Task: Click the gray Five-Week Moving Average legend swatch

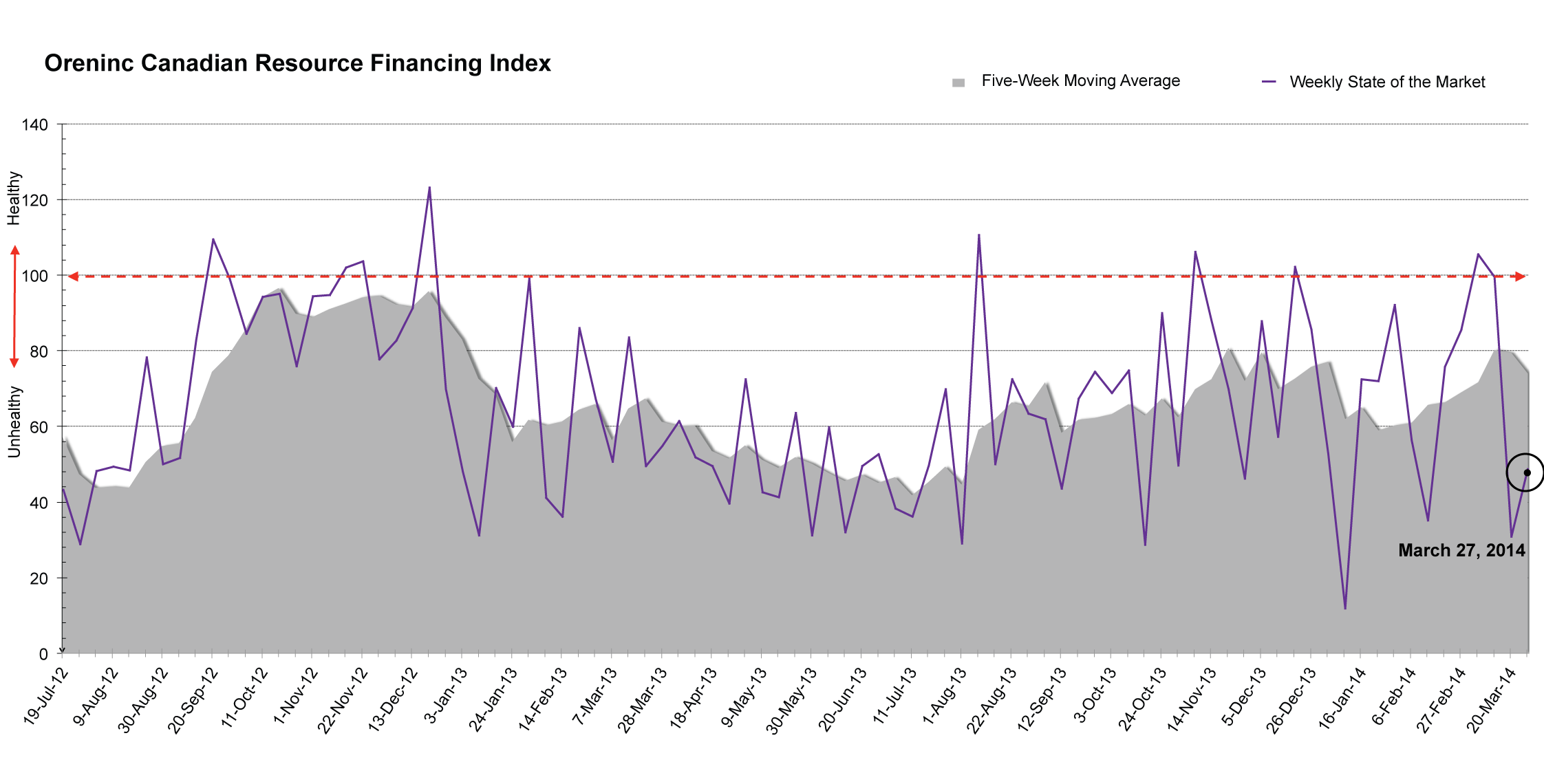Action: (958, 83)
